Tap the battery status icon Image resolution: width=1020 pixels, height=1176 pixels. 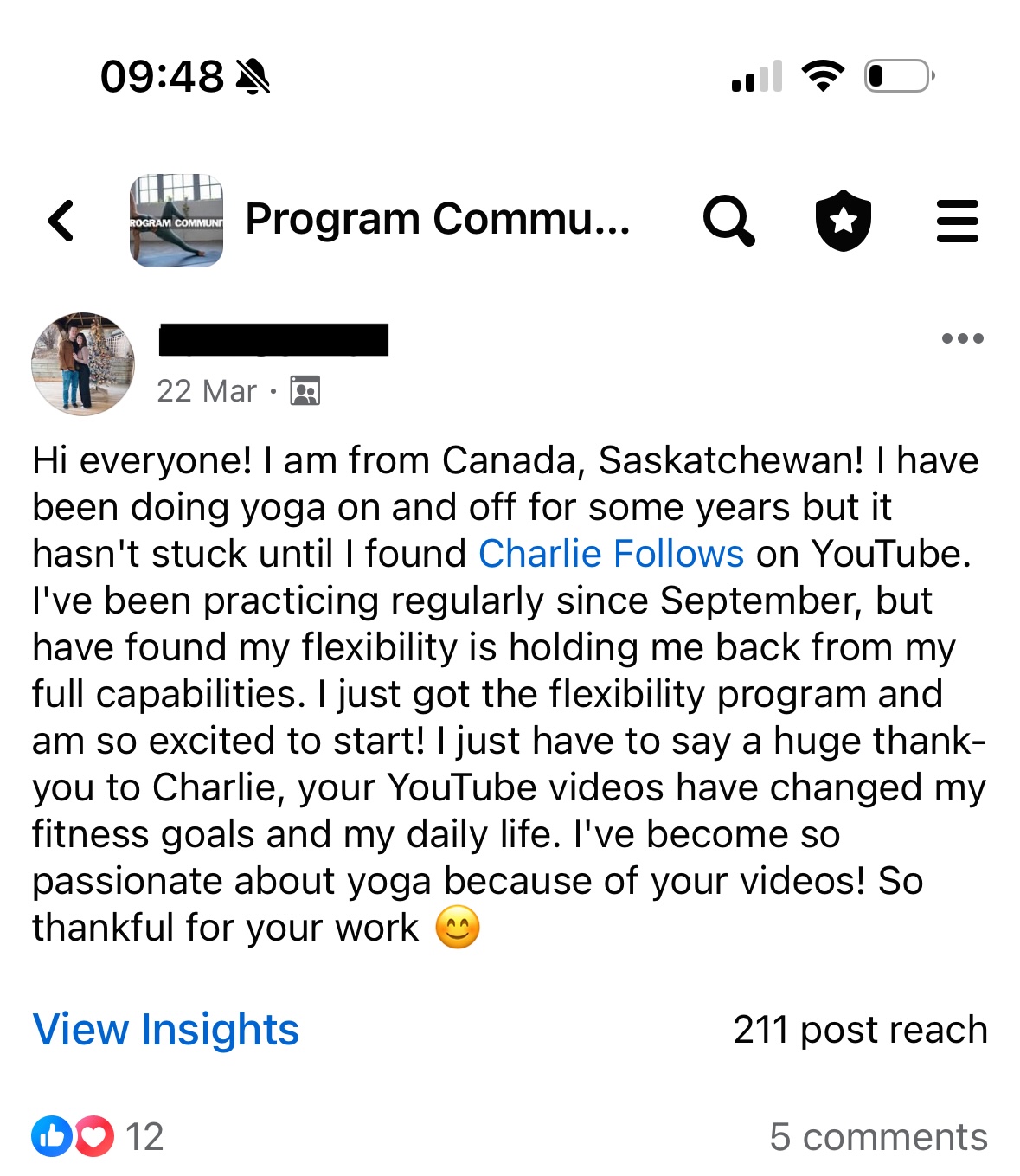pyautogui.click(x=898, y=76)
